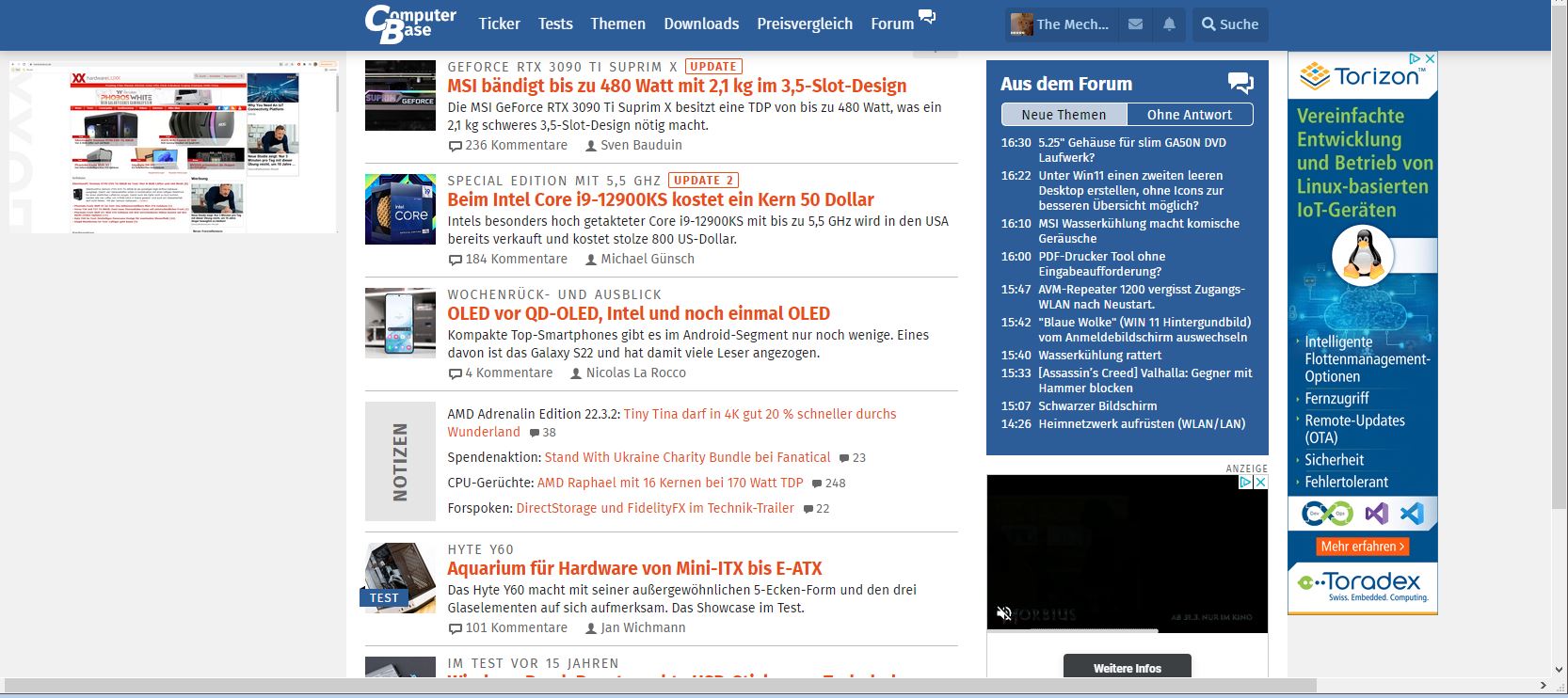
Task: Open the notifications bell icon
Action: coord(1169,24)
